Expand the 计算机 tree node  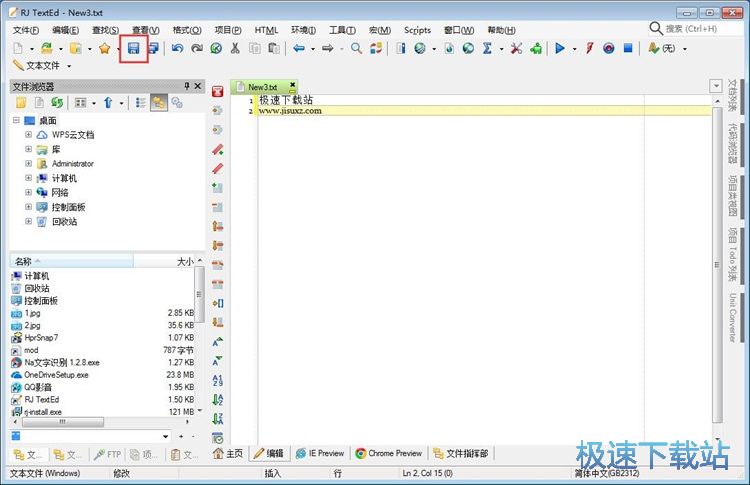[x=29, y=178]
